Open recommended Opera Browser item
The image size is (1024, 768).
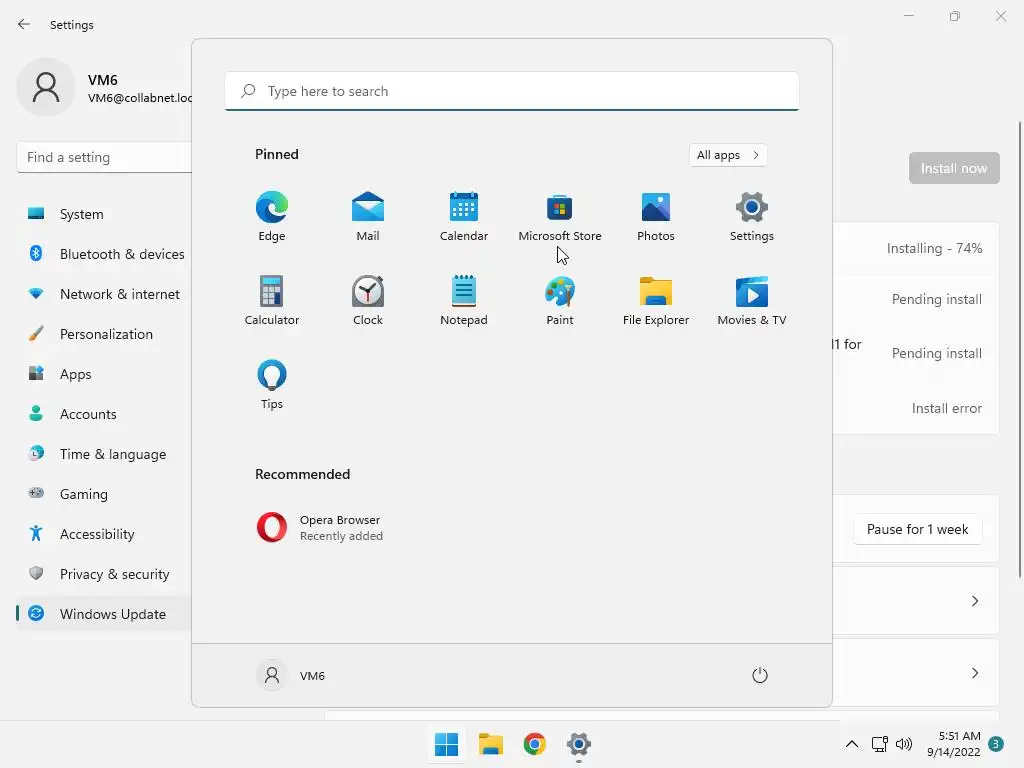[x=320, y=528]
